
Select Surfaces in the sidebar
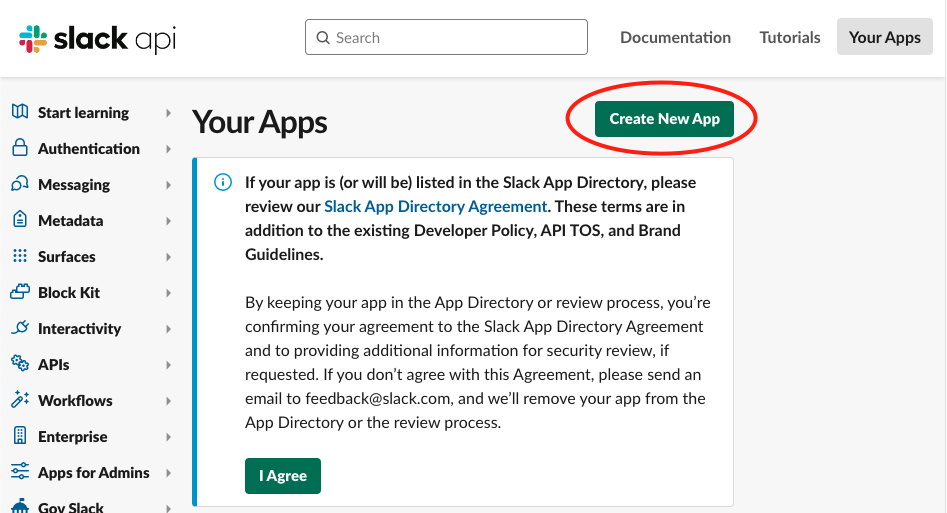(66, 257)
